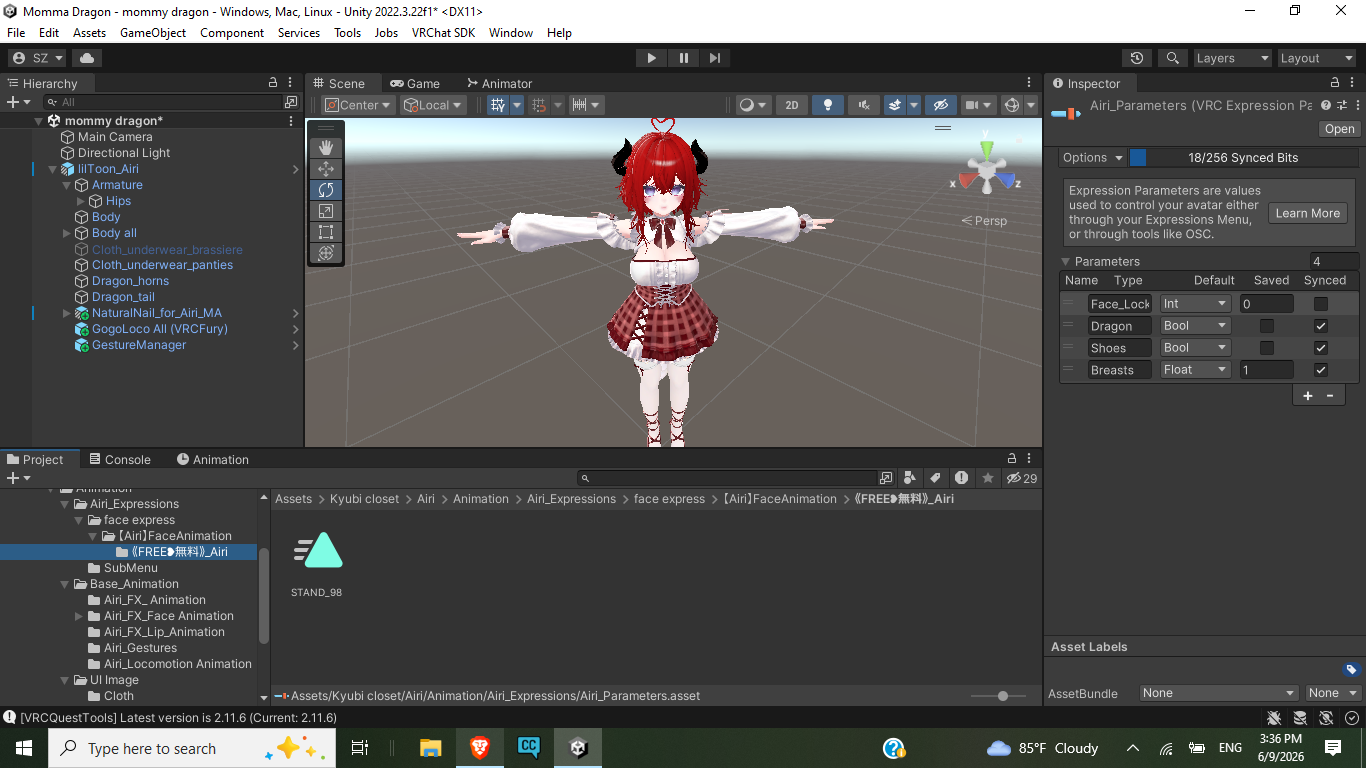Open the Options dropdown in Inspector
The width and height of the screenshot is (1366, 768).
point(1093,158)
